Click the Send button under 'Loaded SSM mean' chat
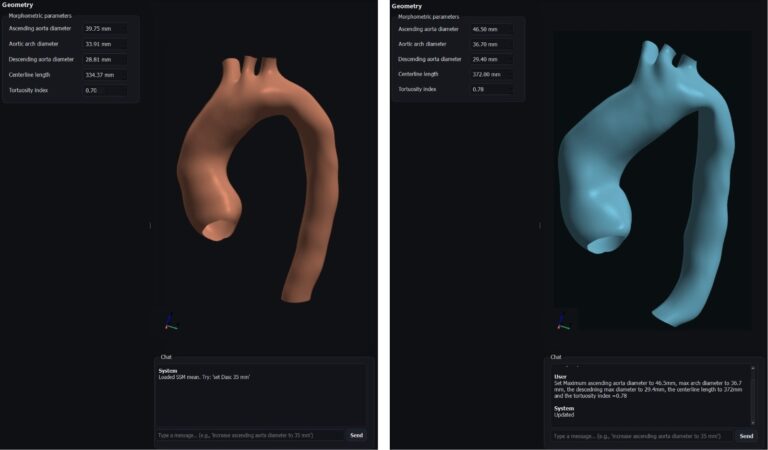Viewport: 768px width, 450px height. click(357, 435)
